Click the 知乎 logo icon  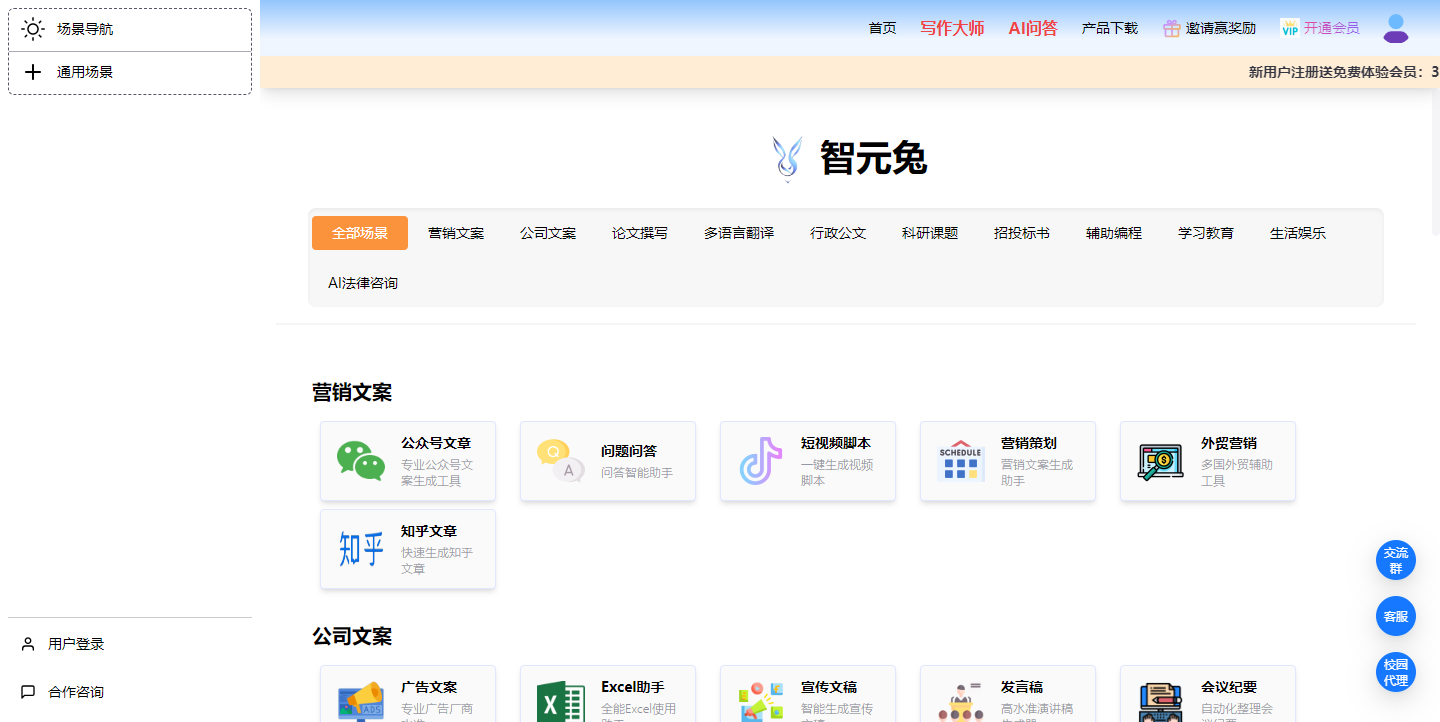pos(361,549)
